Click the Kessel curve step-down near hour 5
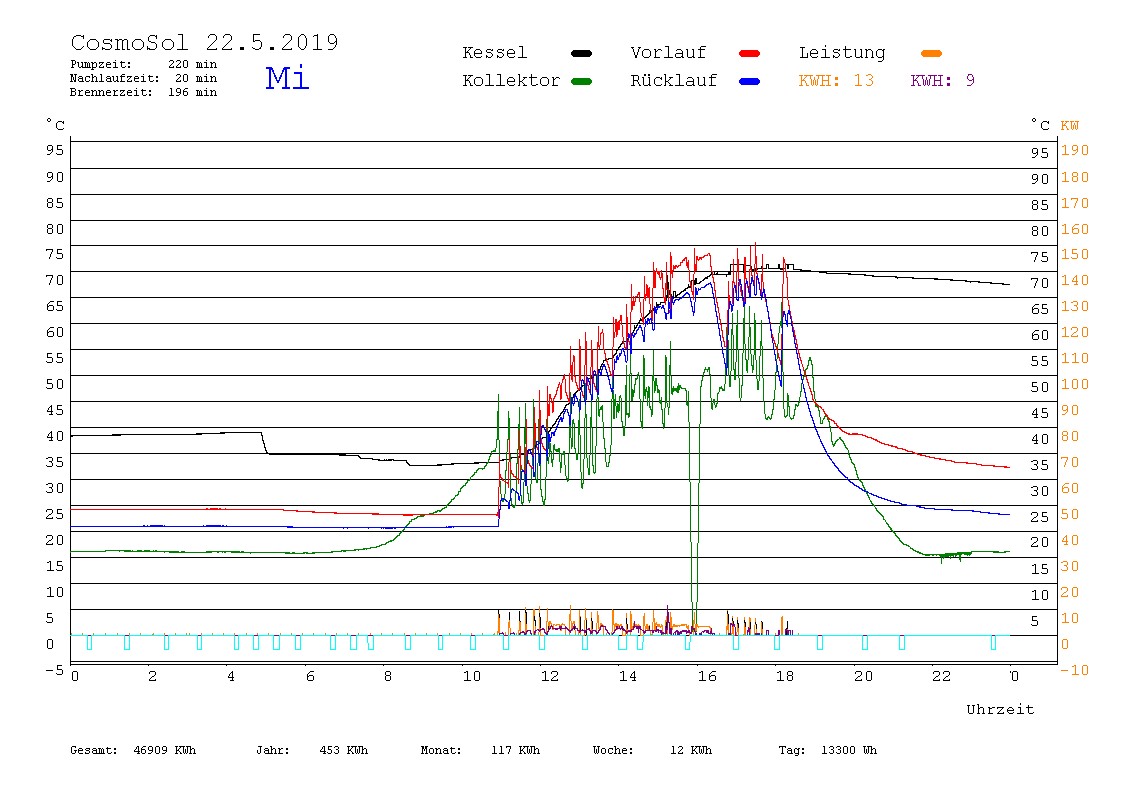This screenshot has width=1148, height=812. 264,443
